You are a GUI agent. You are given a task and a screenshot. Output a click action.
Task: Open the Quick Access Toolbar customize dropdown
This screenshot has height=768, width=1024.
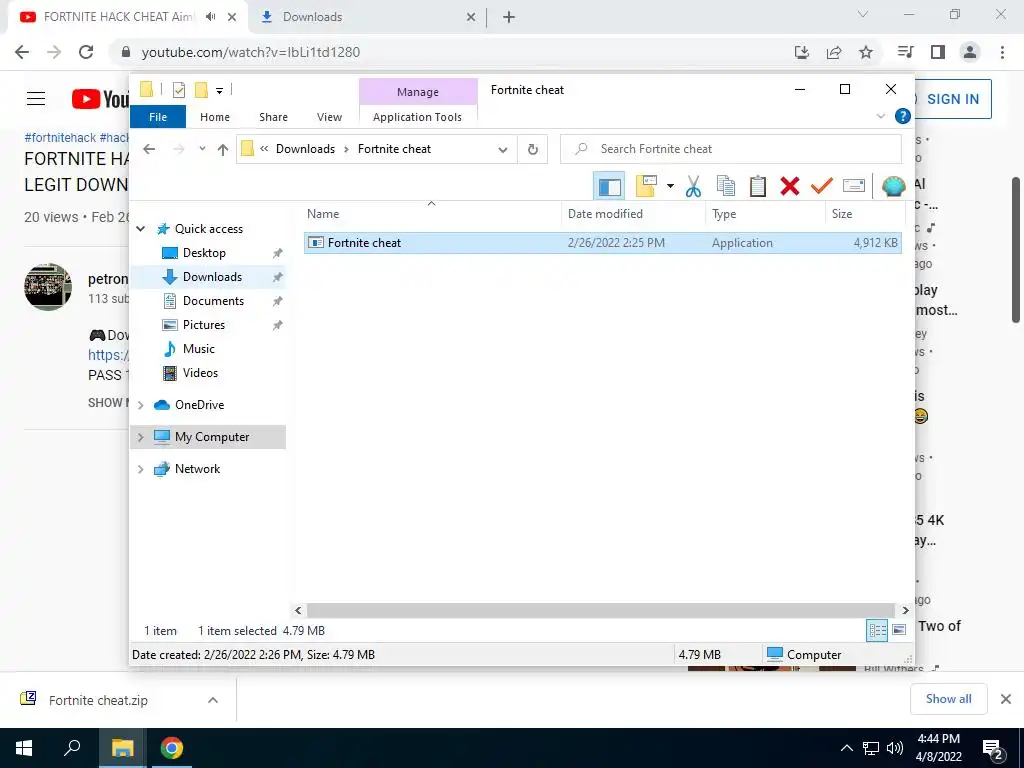219,90
